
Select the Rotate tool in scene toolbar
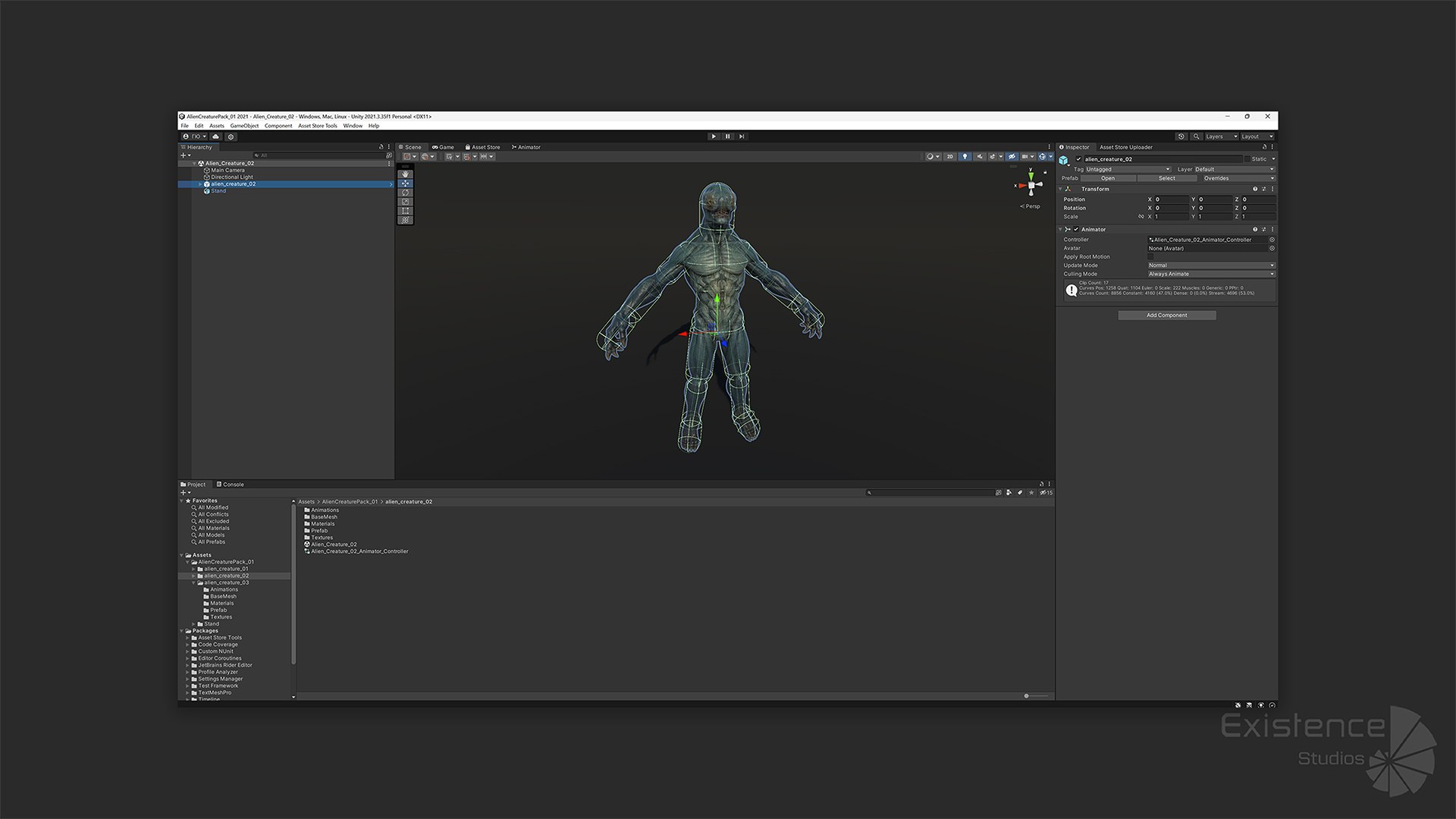click(406, 193)
